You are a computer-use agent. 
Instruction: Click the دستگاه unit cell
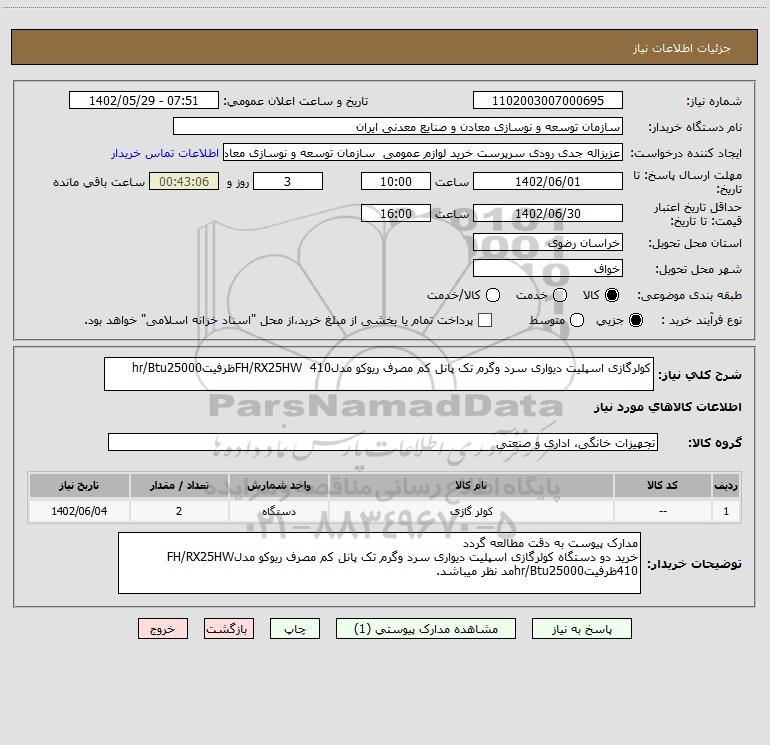(278, 511)
